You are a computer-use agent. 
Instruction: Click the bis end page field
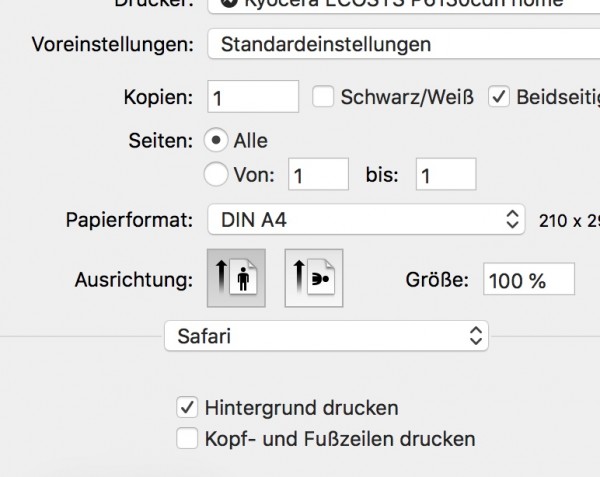click(x=446, y=174)
